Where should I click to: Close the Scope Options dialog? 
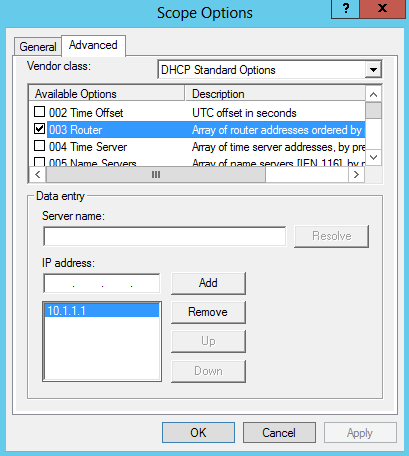[383, 8]
